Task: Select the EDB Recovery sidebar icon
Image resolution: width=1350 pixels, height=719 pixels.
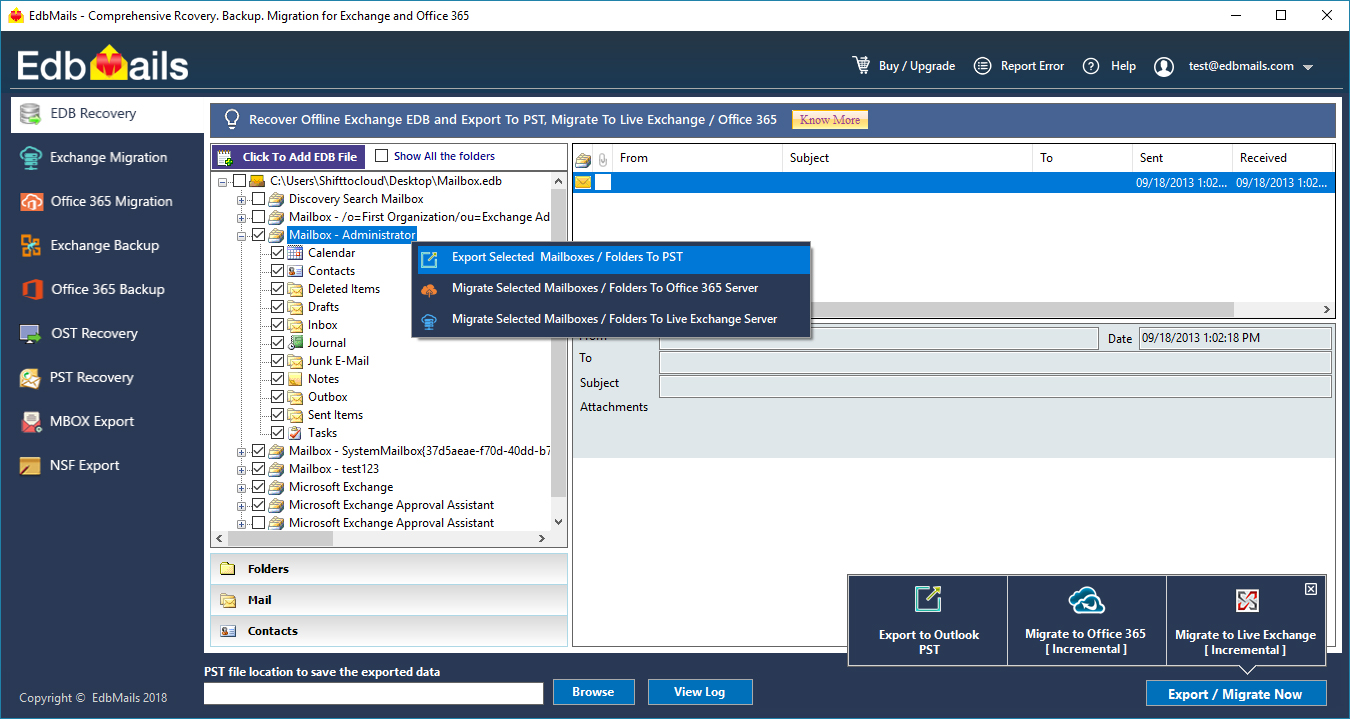Action: [x=29, y=113]
